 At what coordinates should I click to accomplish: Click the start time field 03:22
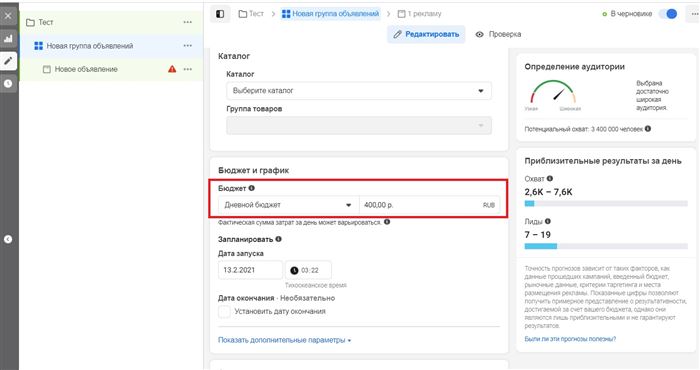click(x=308, y=270)
